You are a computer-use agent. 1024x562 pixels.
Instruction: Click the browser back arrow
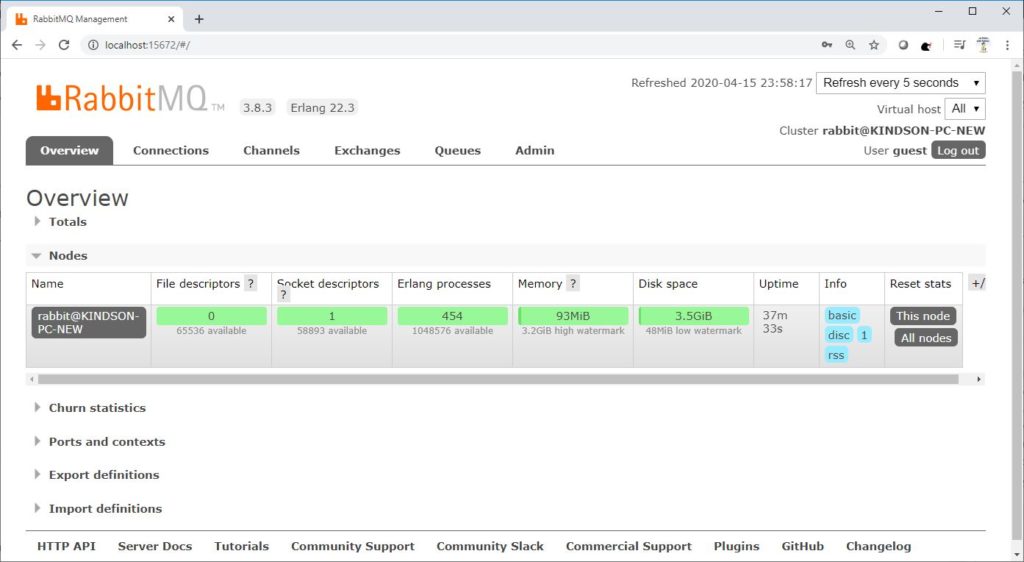[17, 45]
